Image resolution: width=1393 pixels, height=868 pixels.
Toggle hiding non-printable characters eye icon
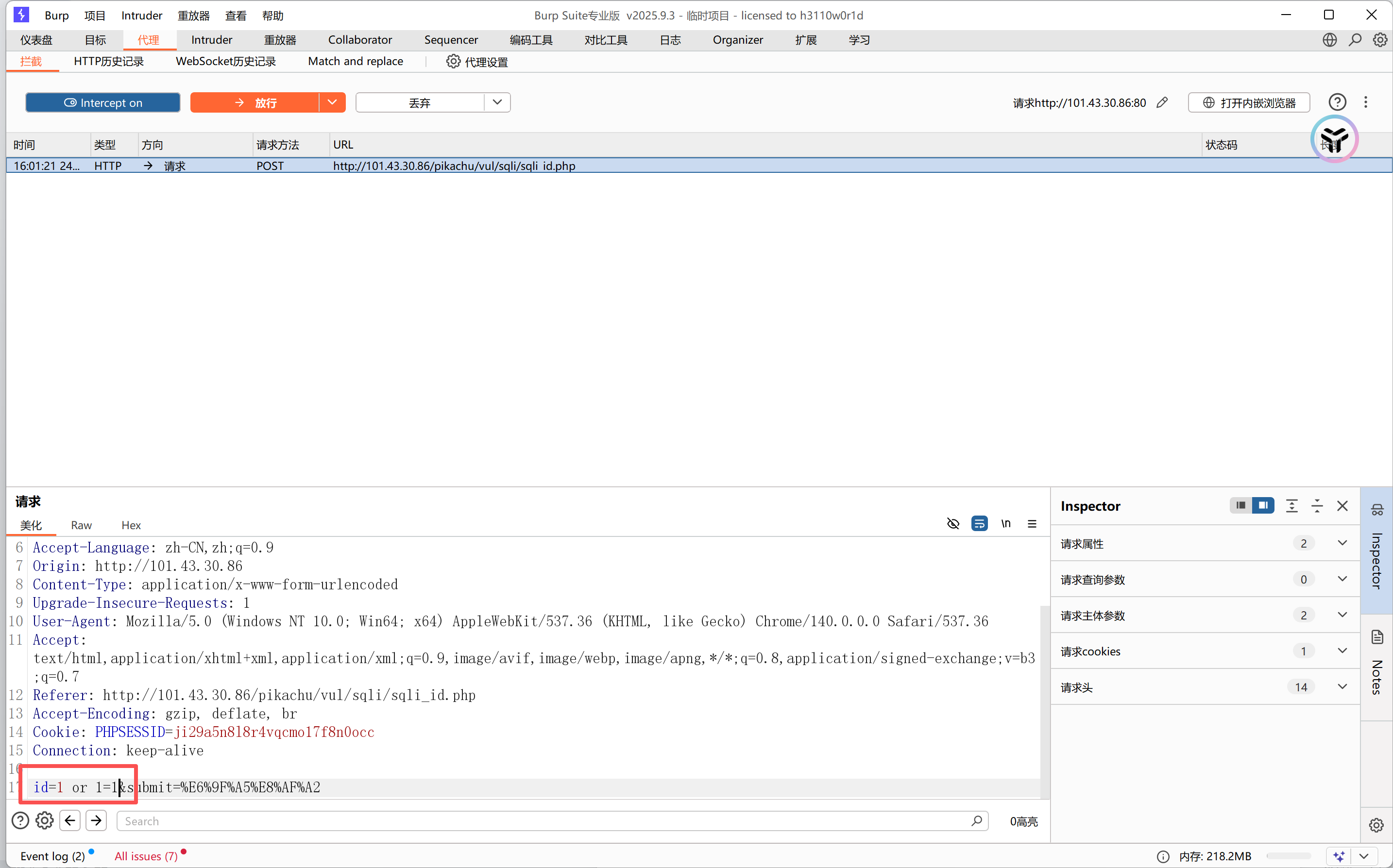click(x=953, y=523)
